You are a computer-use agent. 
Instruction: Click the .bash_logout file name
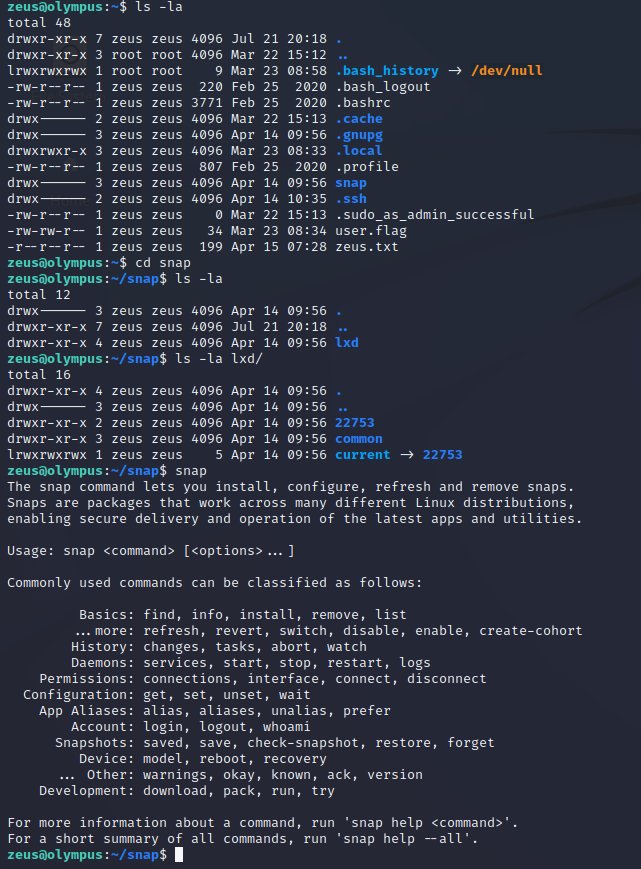pyautogui.click(x=383, y=87)
